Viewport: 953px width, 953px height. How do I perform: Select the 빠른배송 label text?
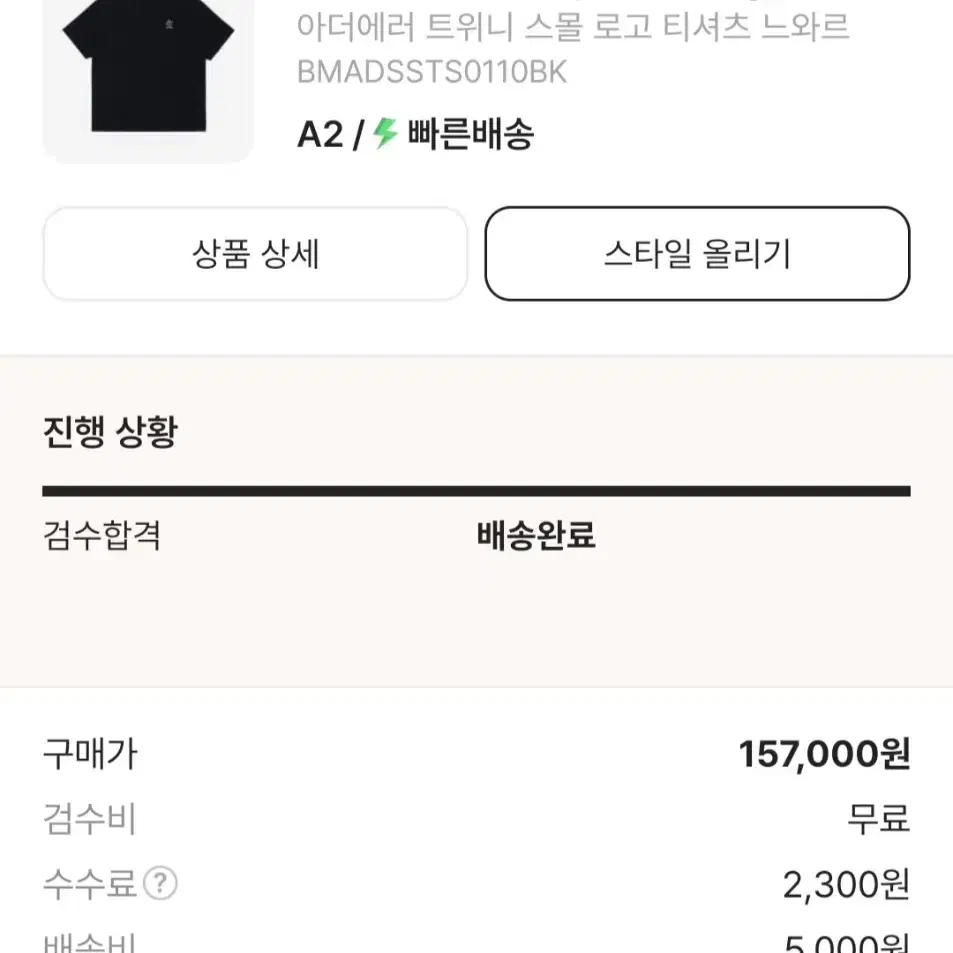tap(470, 134)
